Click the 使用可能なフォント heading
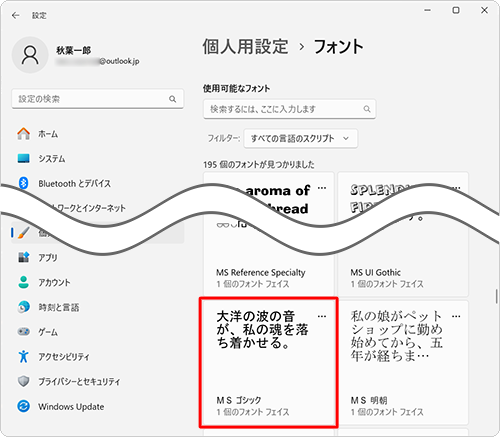The image size is (500, 437). pyautogui.click(x=236, y=89)
